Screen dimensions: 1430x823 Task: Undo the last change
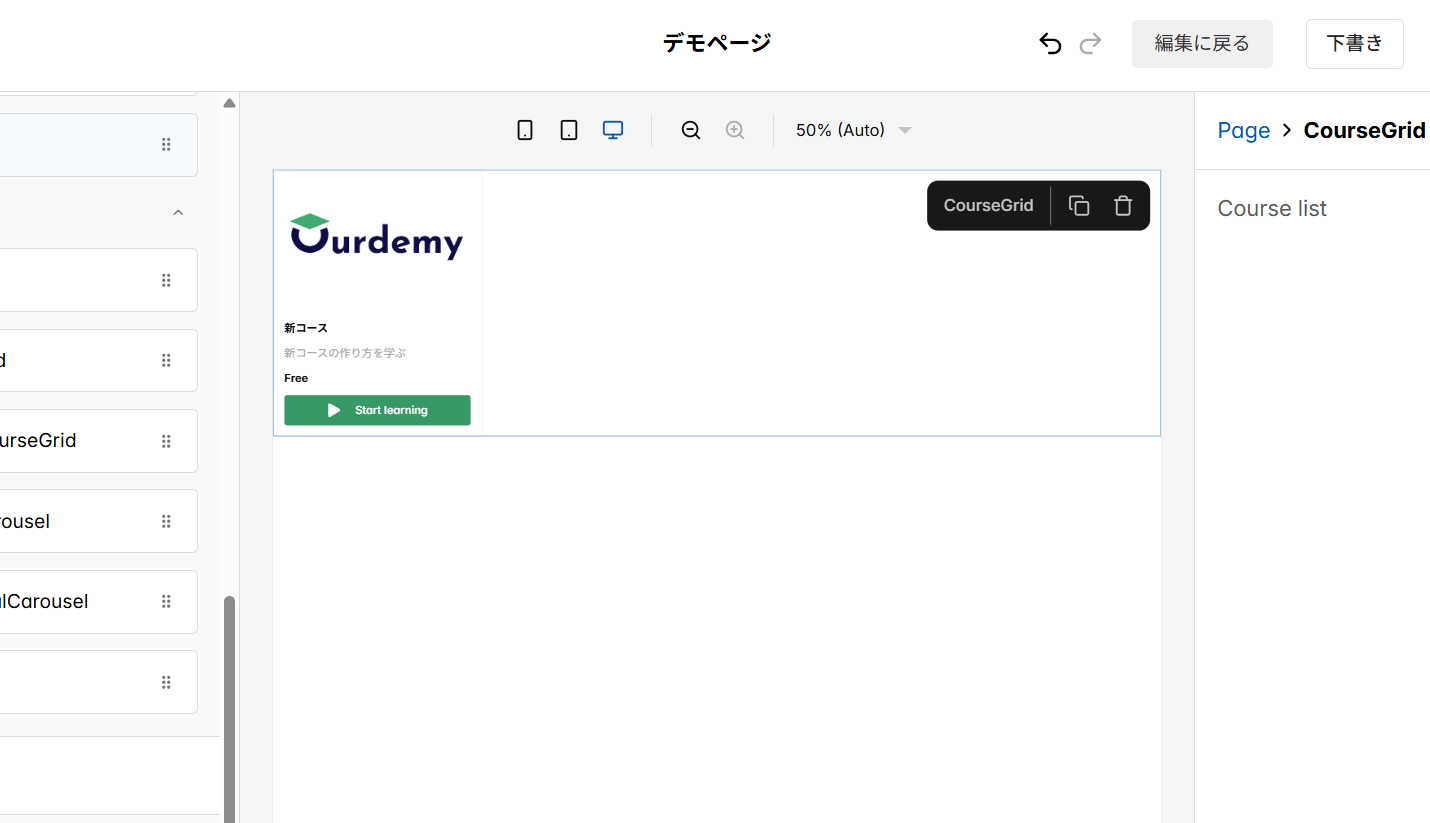(1049, 43)
